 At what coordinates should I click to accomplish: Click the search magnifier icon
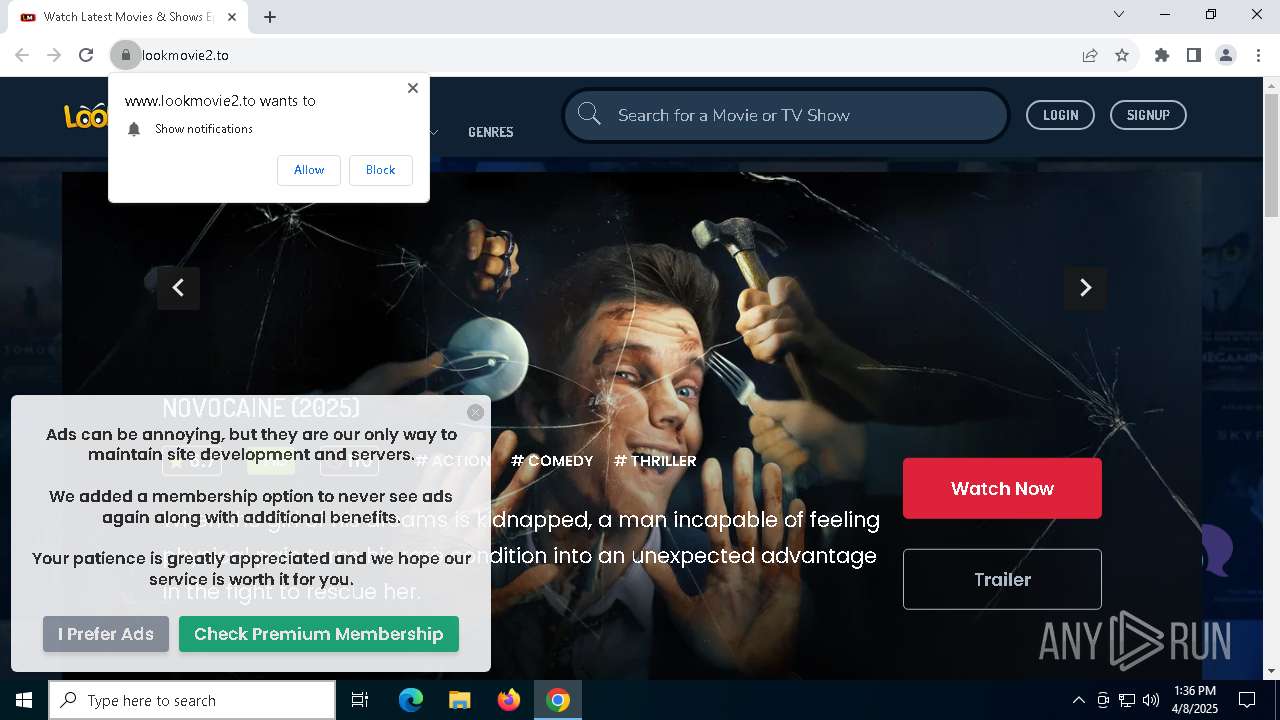click(589, 114)
